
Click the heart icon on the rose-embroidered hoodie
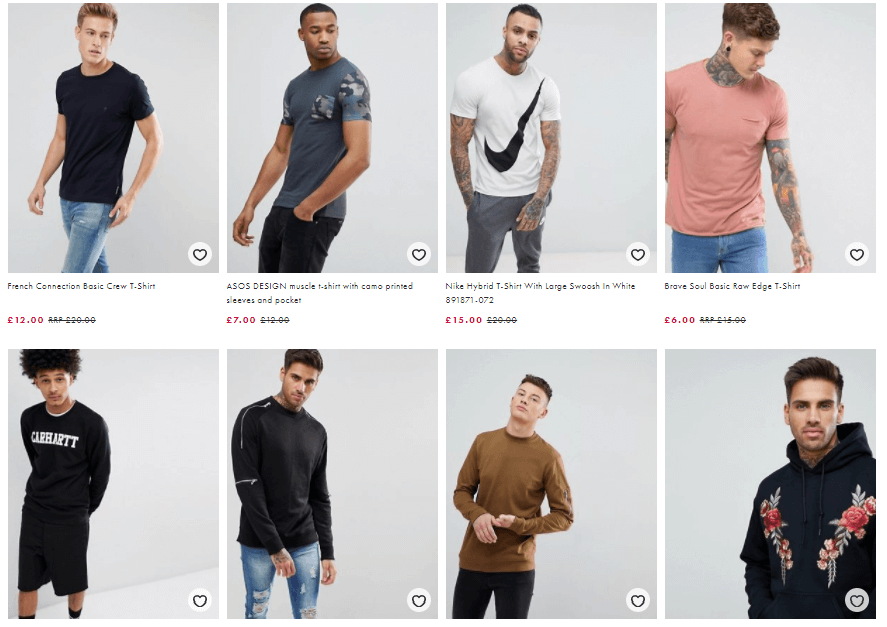point(856,602)
